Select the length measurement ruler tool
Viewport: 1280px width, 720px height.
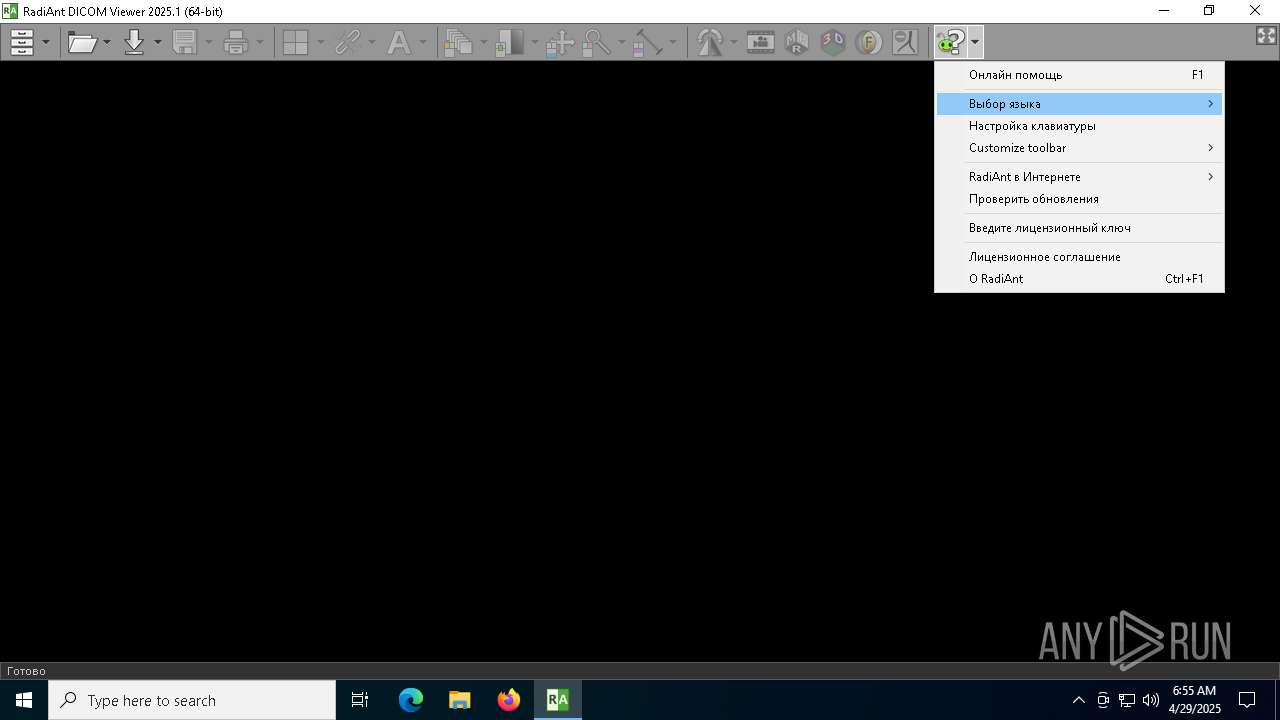pos(648,42)
